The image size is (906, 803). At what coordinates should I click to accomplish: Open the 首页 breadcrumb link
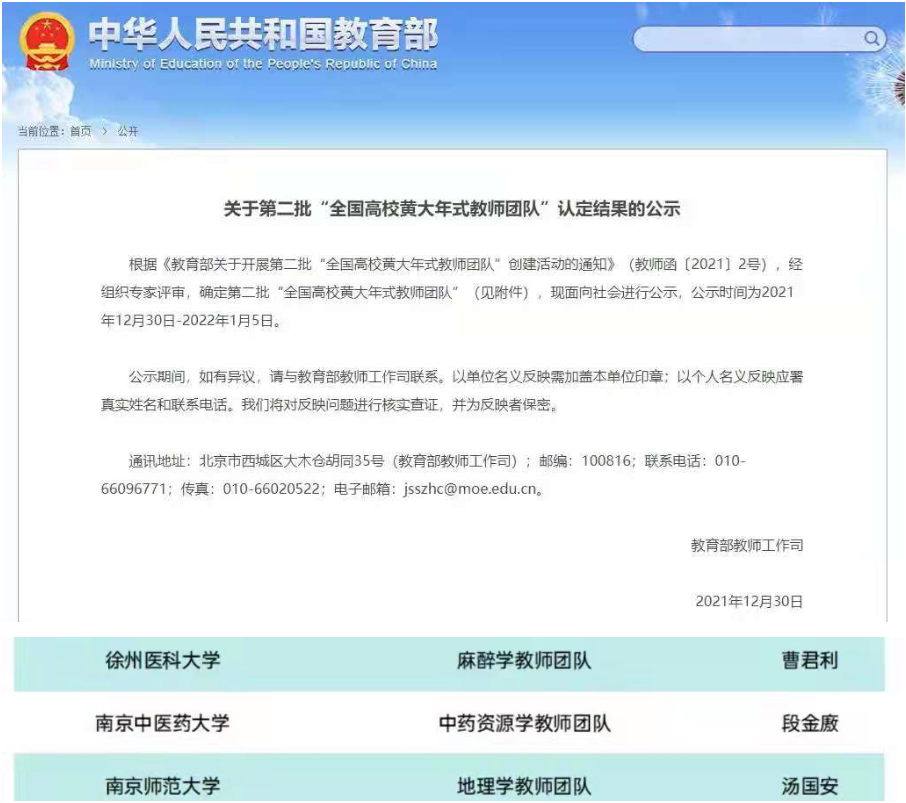80,132
